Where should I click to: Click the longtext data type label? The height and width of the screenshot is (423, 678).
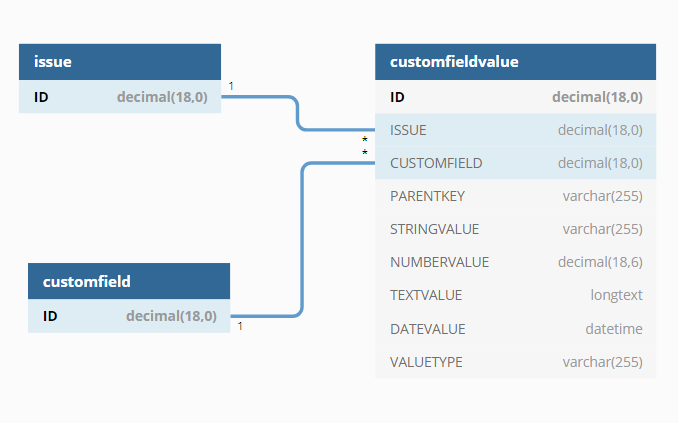pyautogui.click(x=616, y=295)
